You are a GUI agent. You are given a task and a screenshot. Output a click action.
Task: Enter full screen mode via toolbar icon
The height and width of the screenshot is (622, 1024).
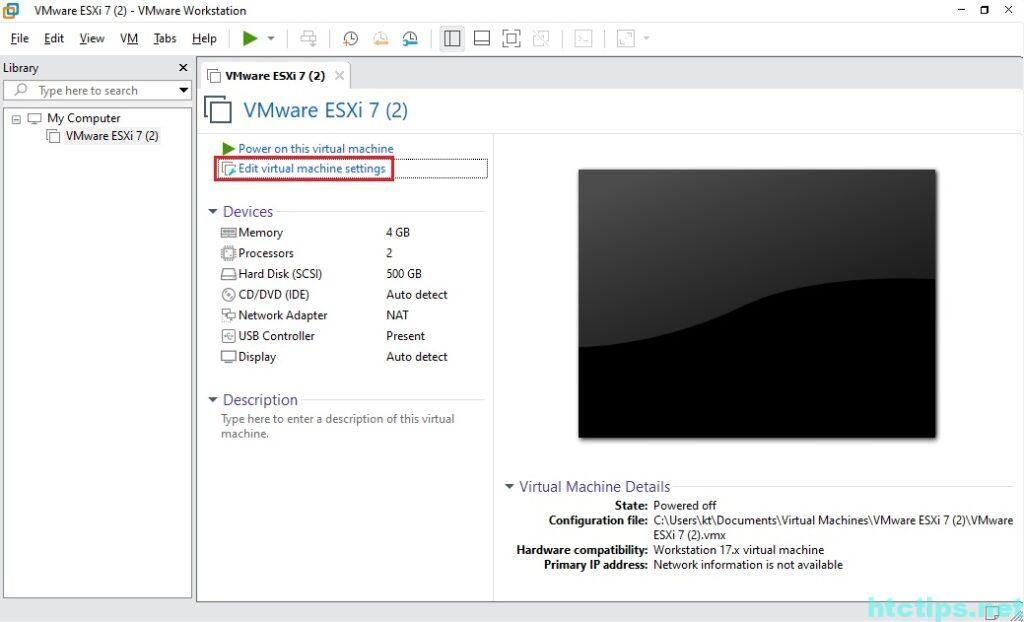tap(511, 39)
